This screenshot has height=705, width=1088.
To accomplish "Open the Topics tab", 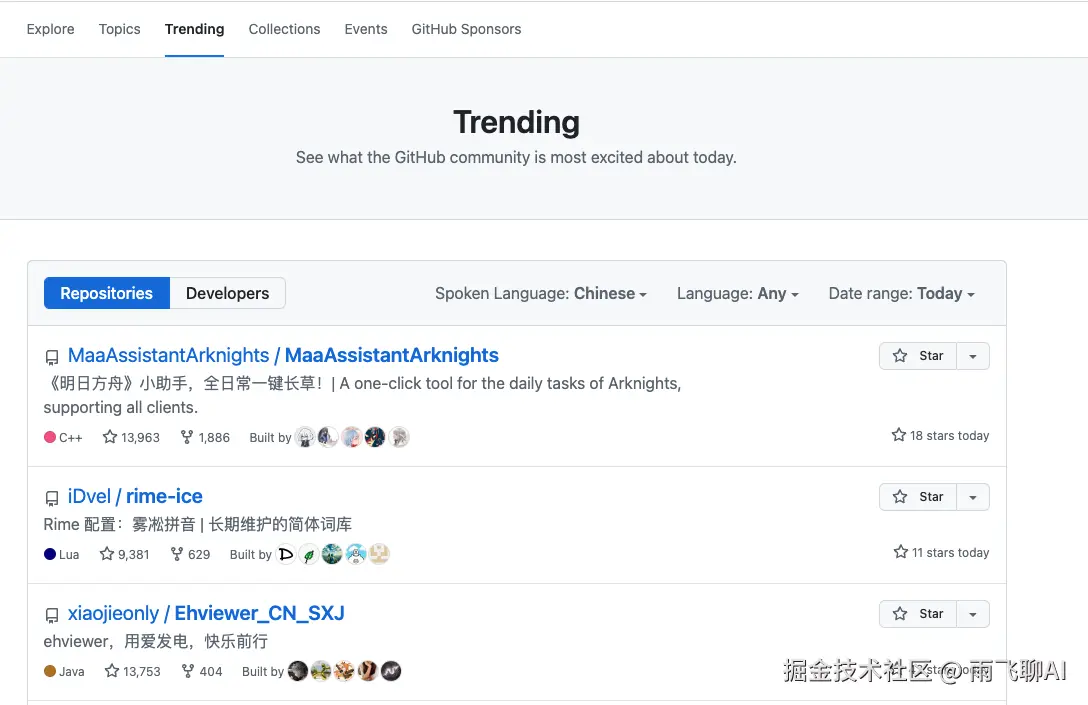I will 119,29.
